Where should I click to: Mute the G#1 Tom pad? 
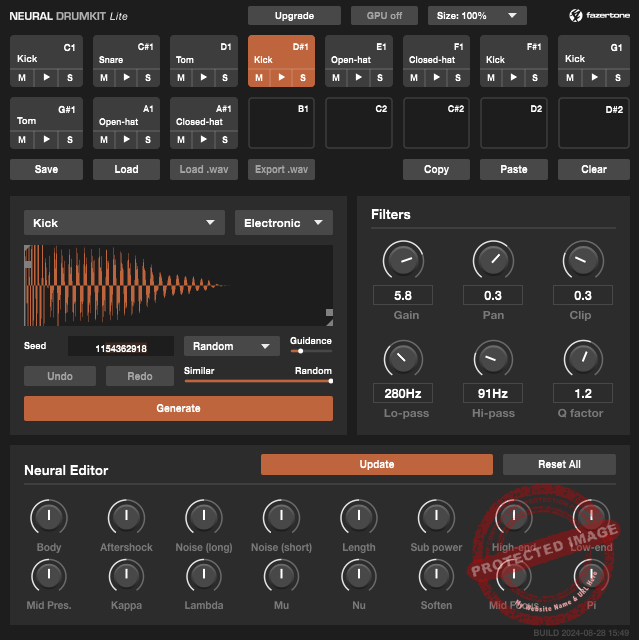pyautogui.click(x=22, y=140)
